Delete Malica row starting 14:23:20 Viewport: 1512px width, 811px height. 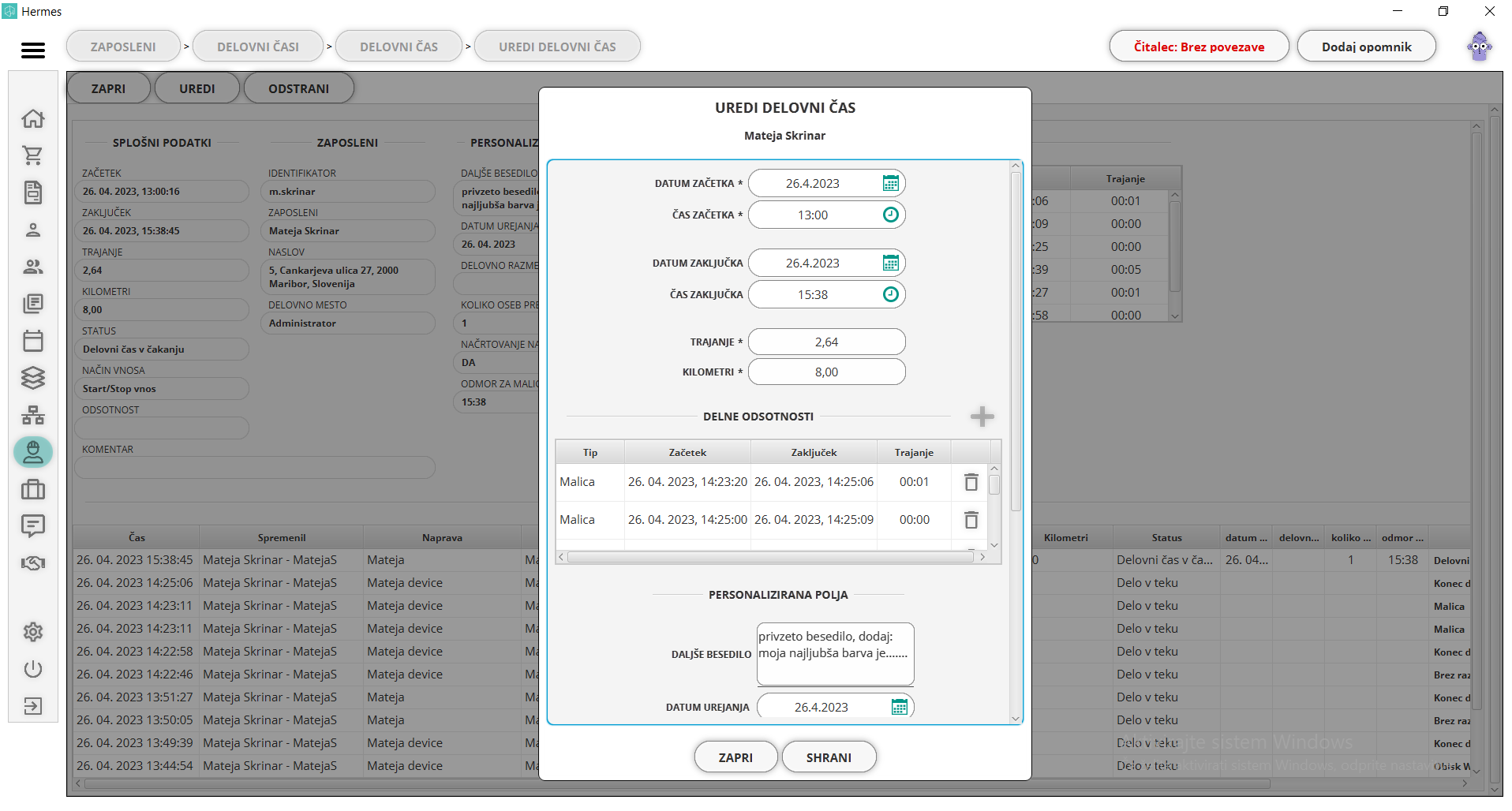[x=971, y=482]
